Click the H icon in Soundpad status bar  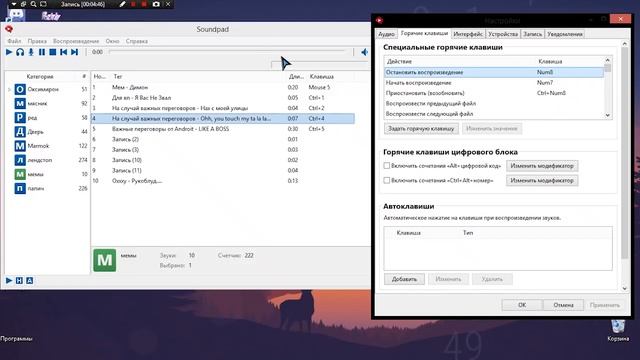(19, 280)
